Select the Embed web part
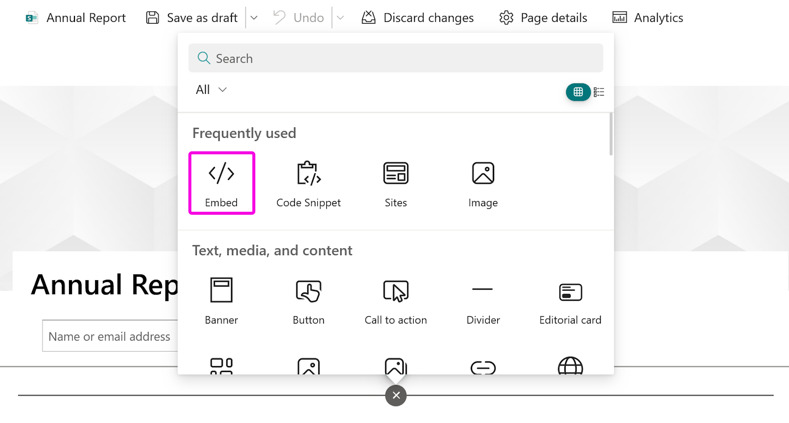 (221, 183)
